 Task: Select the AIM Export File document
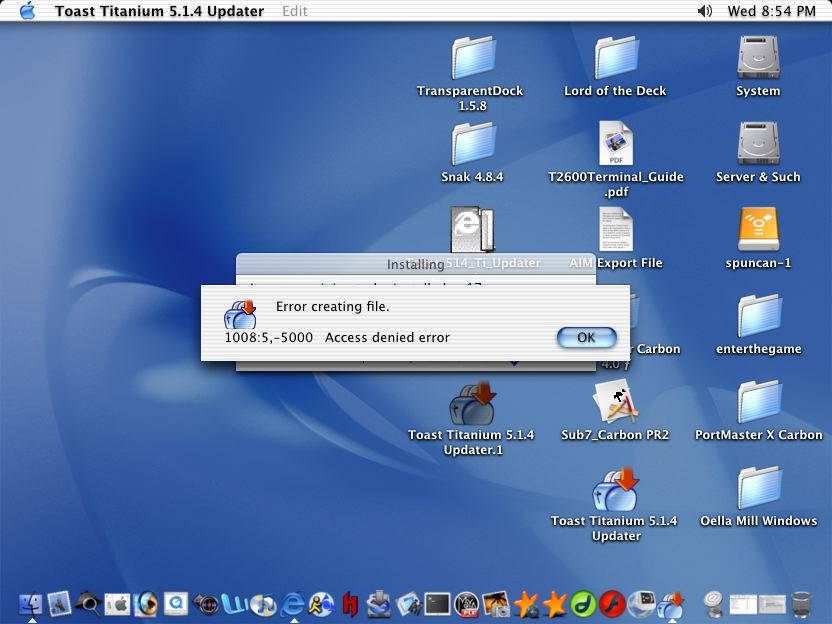(616, 229)
